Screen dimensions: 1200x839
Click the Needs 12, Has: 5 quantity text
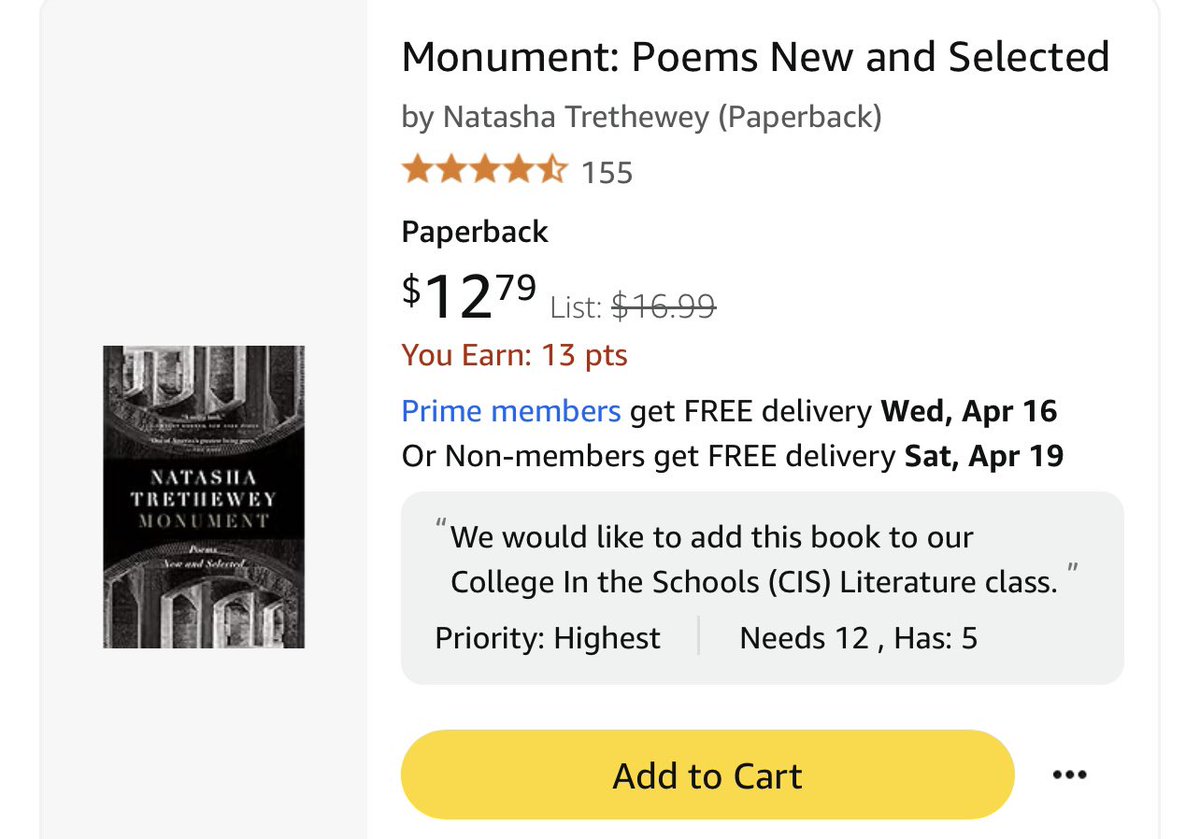(858, 638)
